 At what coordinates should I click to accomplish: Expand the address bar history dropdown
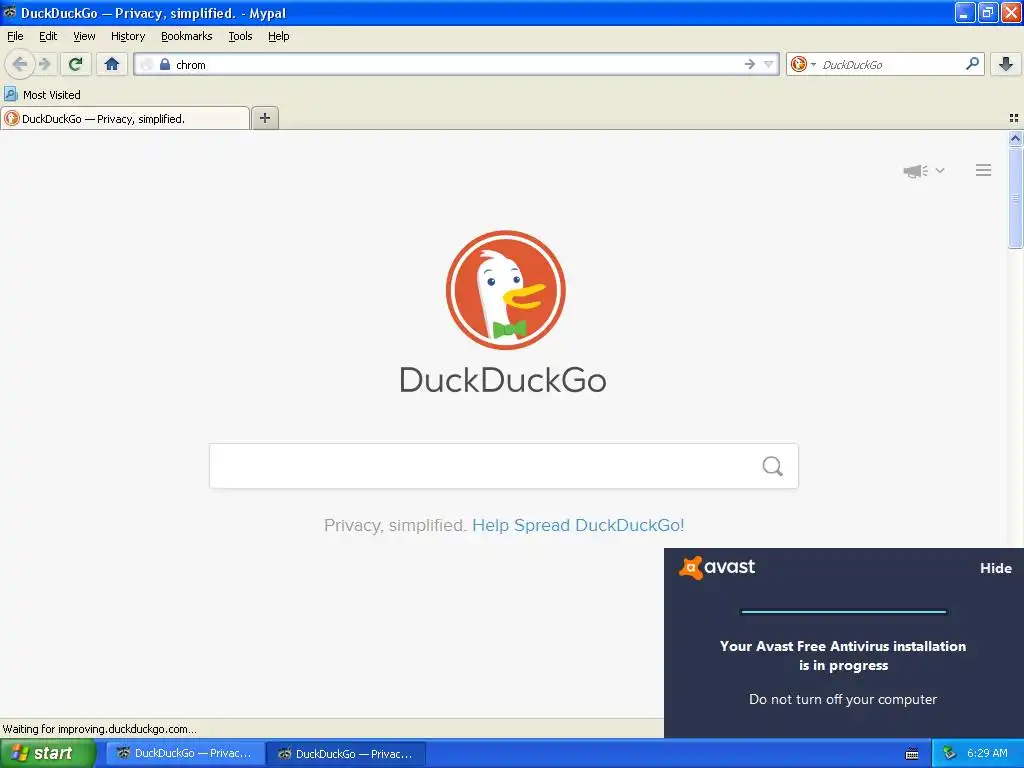(769, 64)
